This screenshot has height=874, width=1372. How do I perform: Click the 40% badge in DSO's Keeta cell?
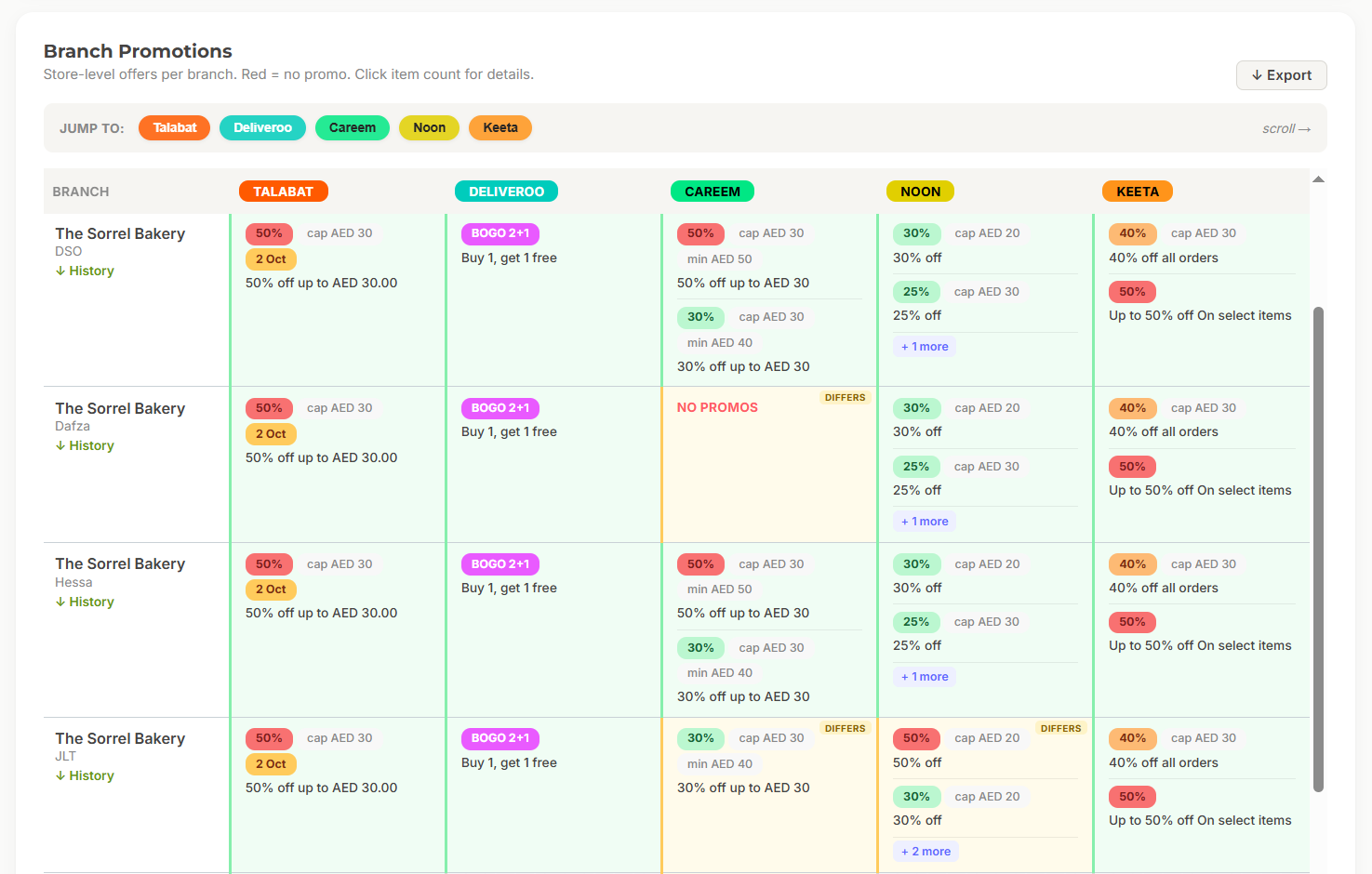tap(1132, 233)
